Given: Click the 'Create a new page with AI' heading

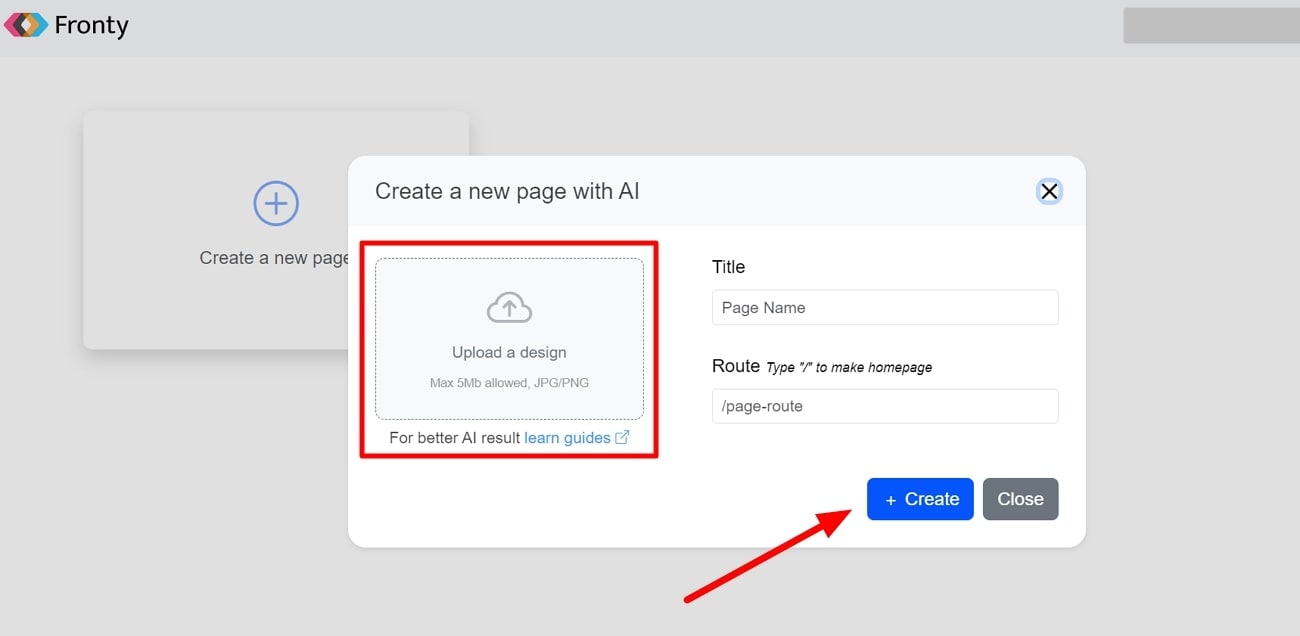Looking at the screenshot, I should [507, 191].
